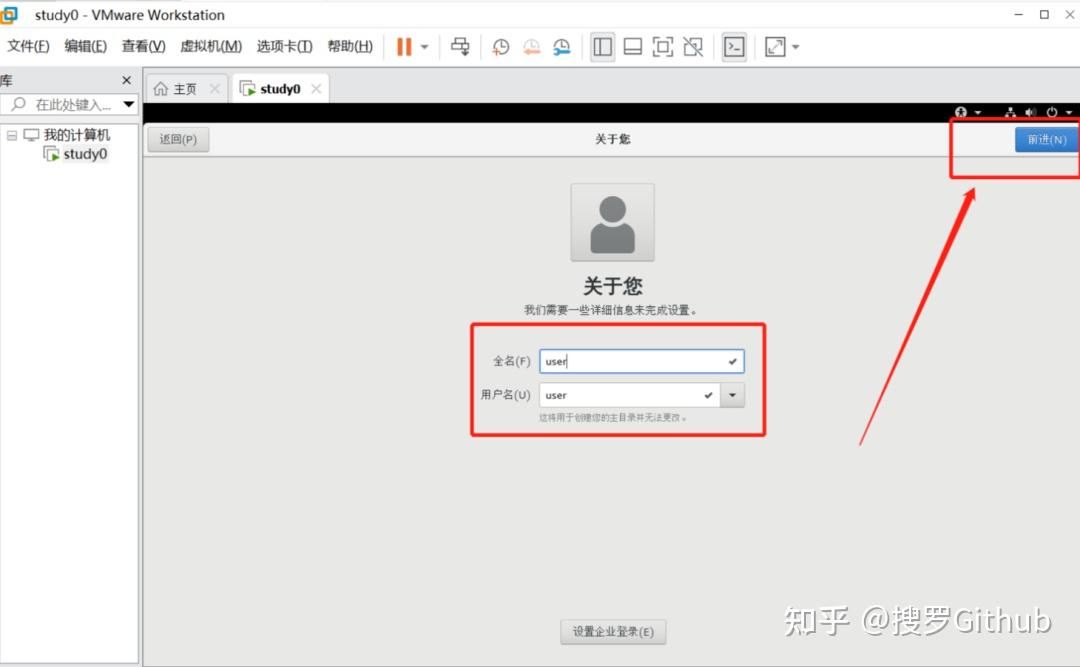This screenshot has width=1080, height=667.
Task: Click the guest volume icon
Action: pyautogui.click(x=1030, y=112)
